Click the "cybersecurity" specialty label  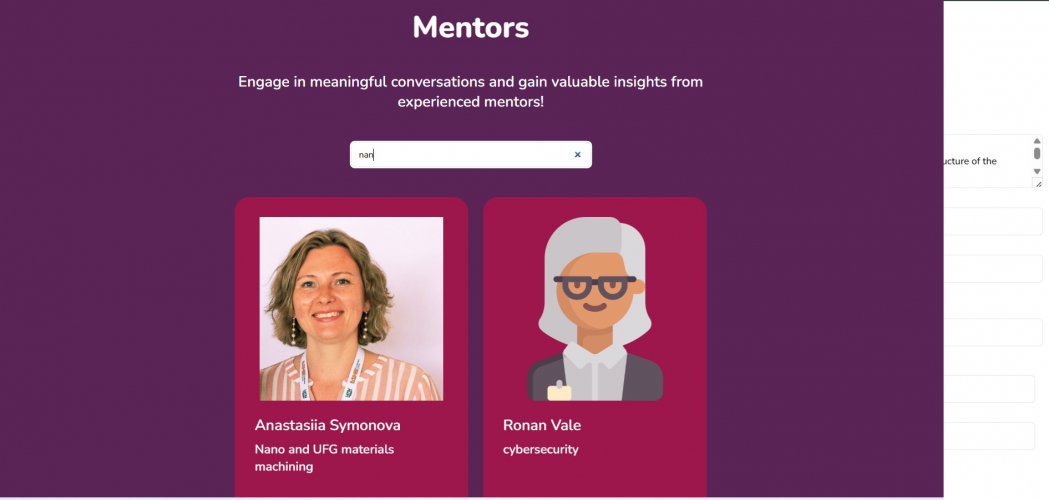(x=541, y=450)
